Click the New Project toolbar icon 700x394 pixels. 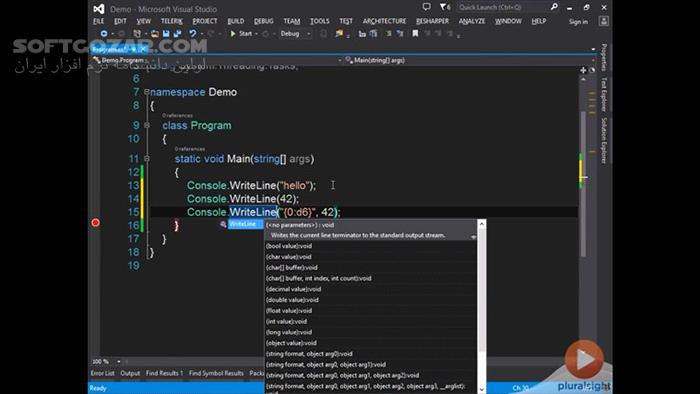coord(137,33)
